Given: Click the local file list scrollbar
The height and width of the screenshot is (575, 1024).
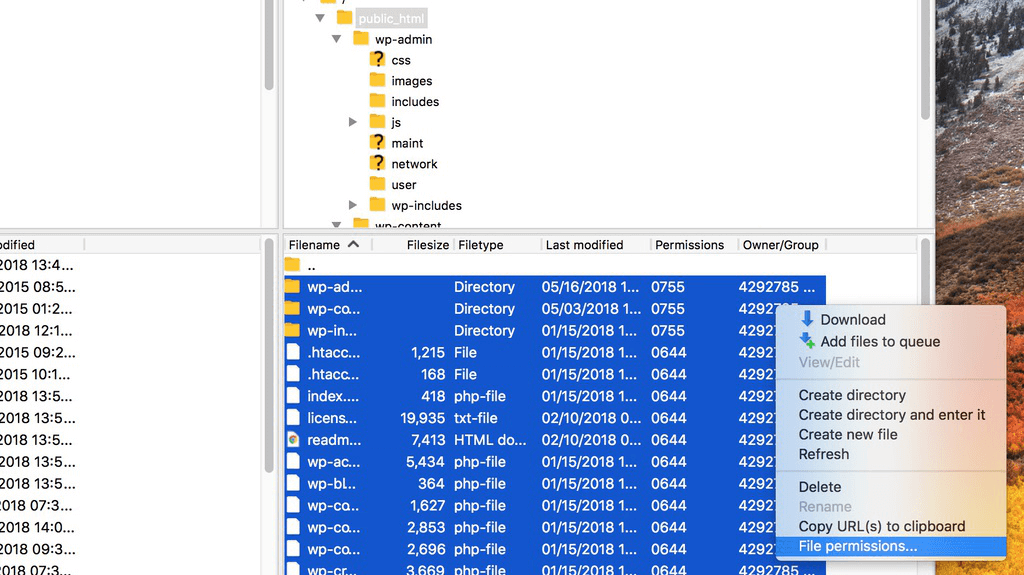Looking at the screenshot, I should pyautogui.click(x=268, y=355).
